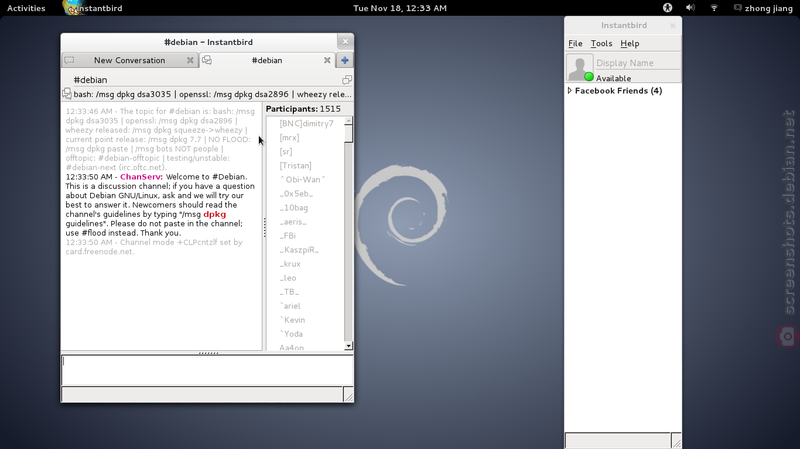Click the message input box
This screenshot has height=449, width=800.
[207, 370]
